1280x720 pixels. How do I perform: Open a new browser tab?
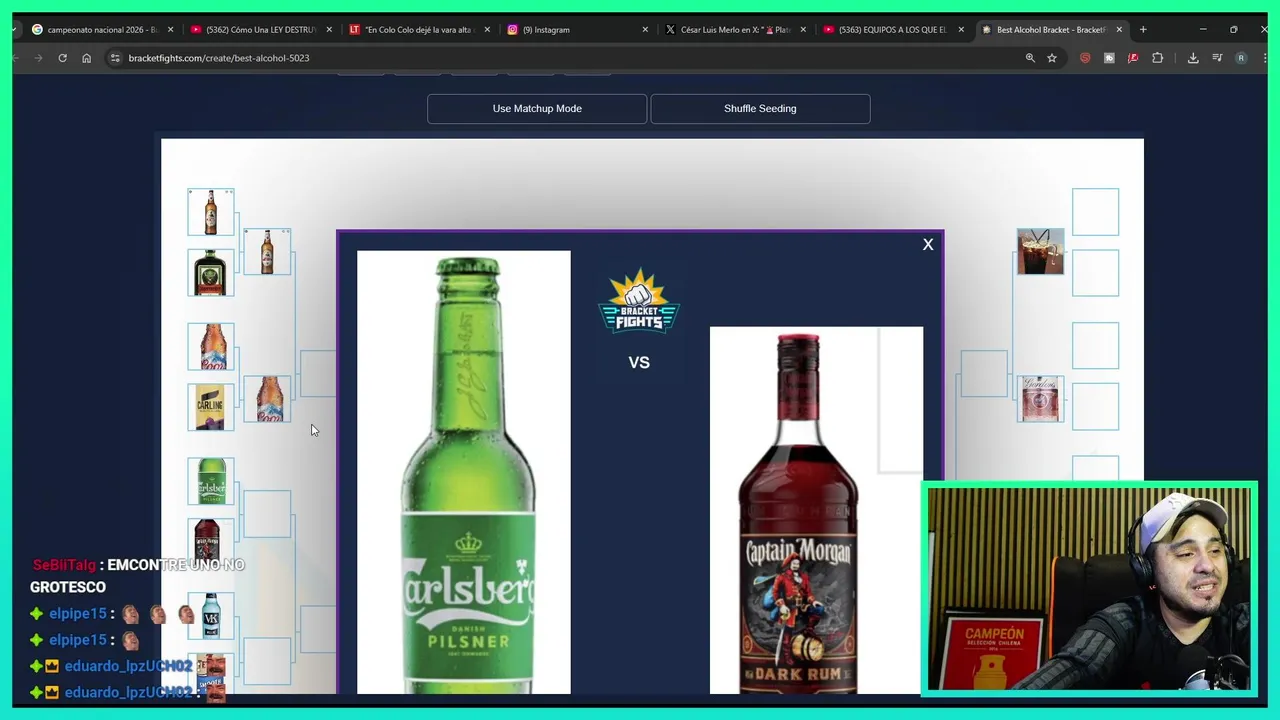tap(1143, 30)
